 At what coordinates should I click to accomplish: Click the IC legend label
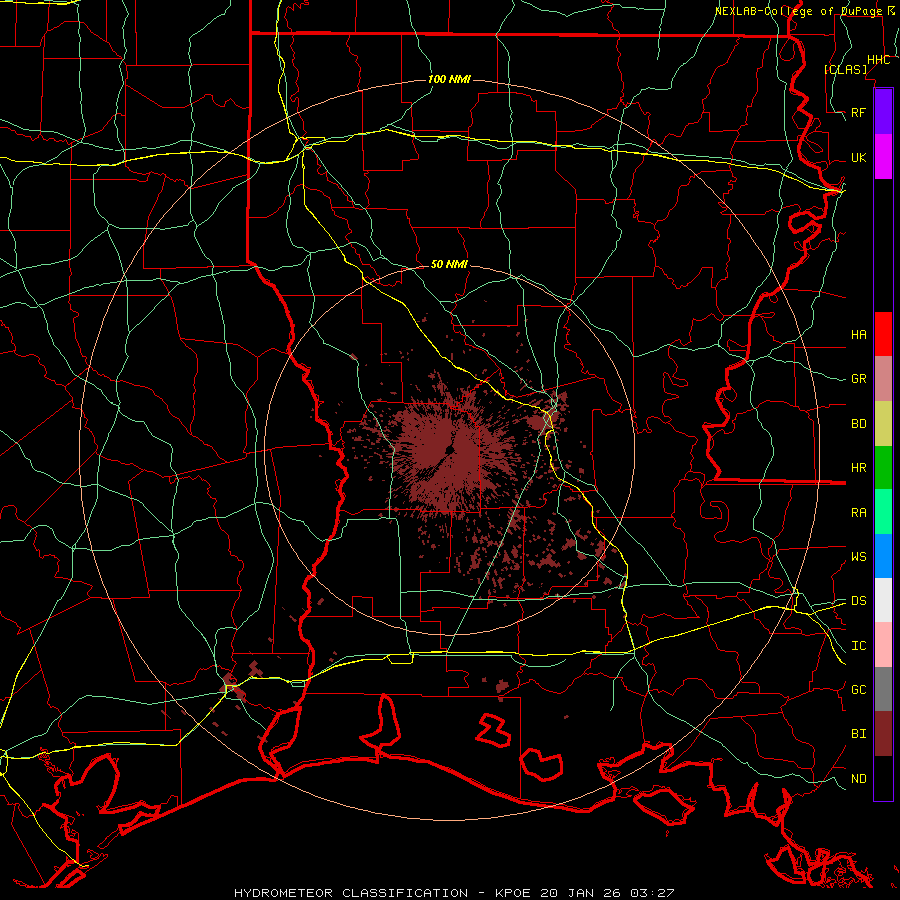[x=858, y=645]
